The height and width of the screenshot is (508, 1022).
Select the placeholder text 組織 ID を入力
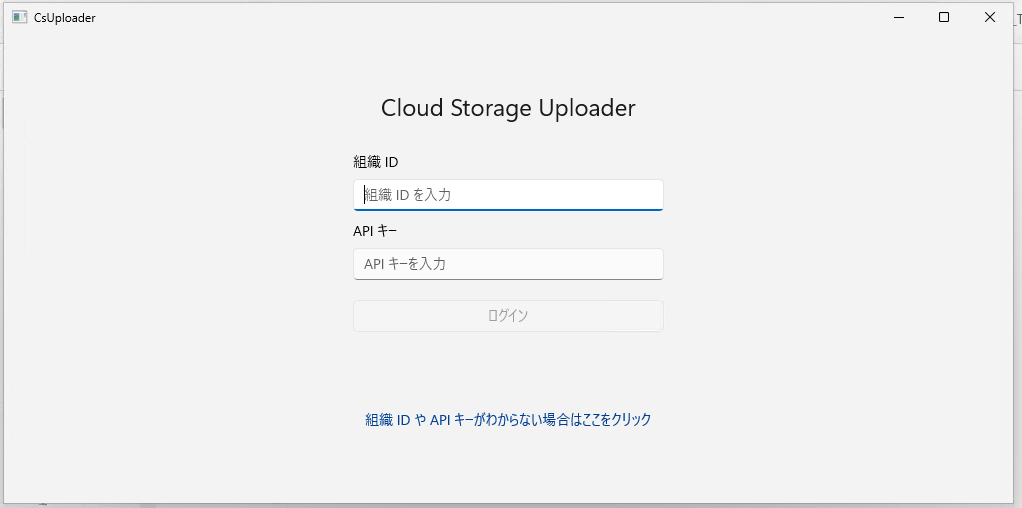click(x=408, y=195)
